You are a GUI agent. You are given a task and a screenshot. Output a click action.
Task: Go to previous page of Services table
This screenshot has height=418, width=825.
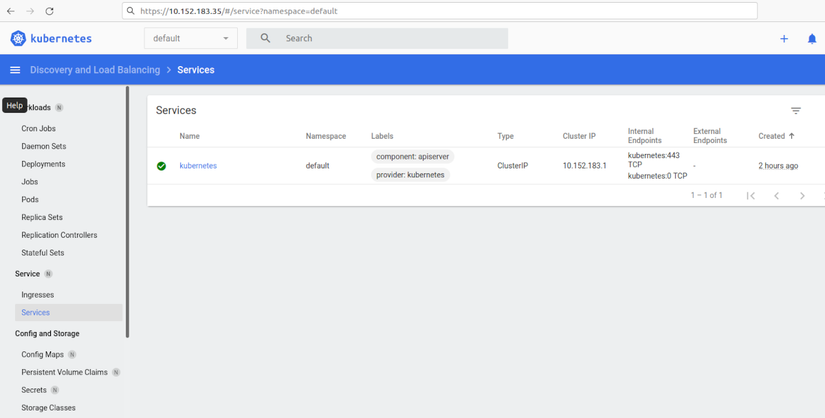click(x=777, y=196)
